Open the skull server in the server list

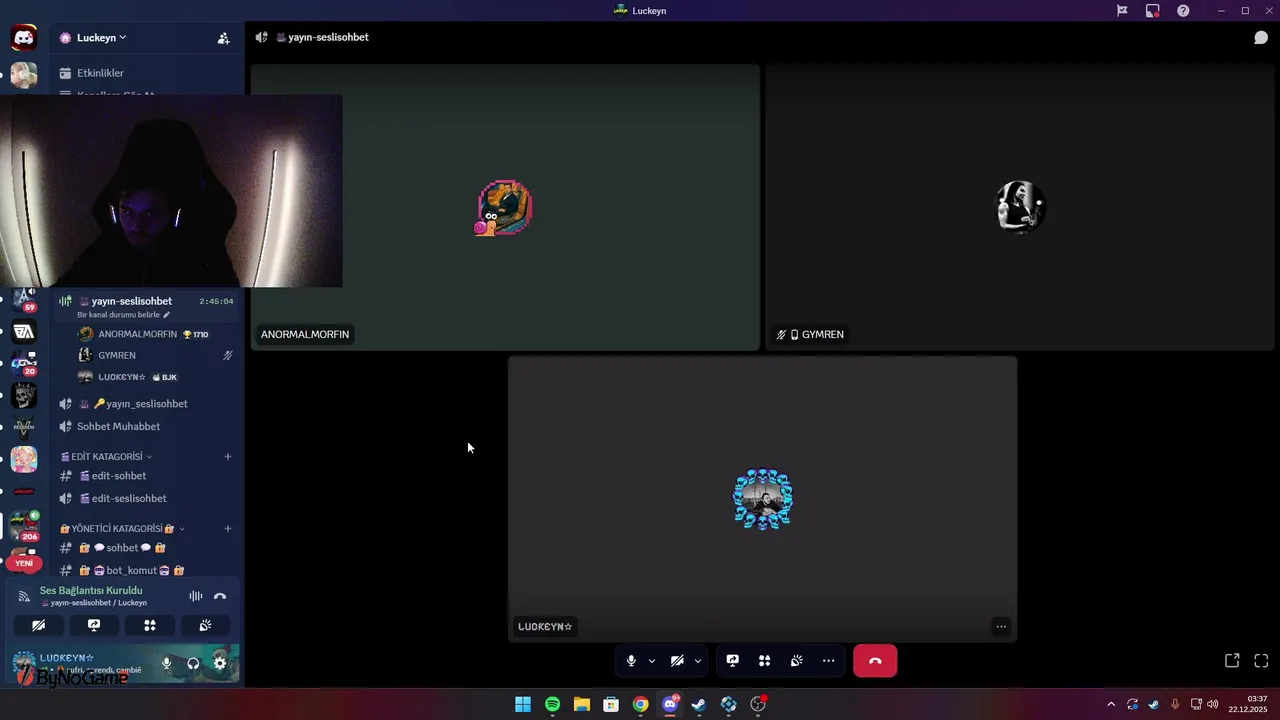click(24, 395)
